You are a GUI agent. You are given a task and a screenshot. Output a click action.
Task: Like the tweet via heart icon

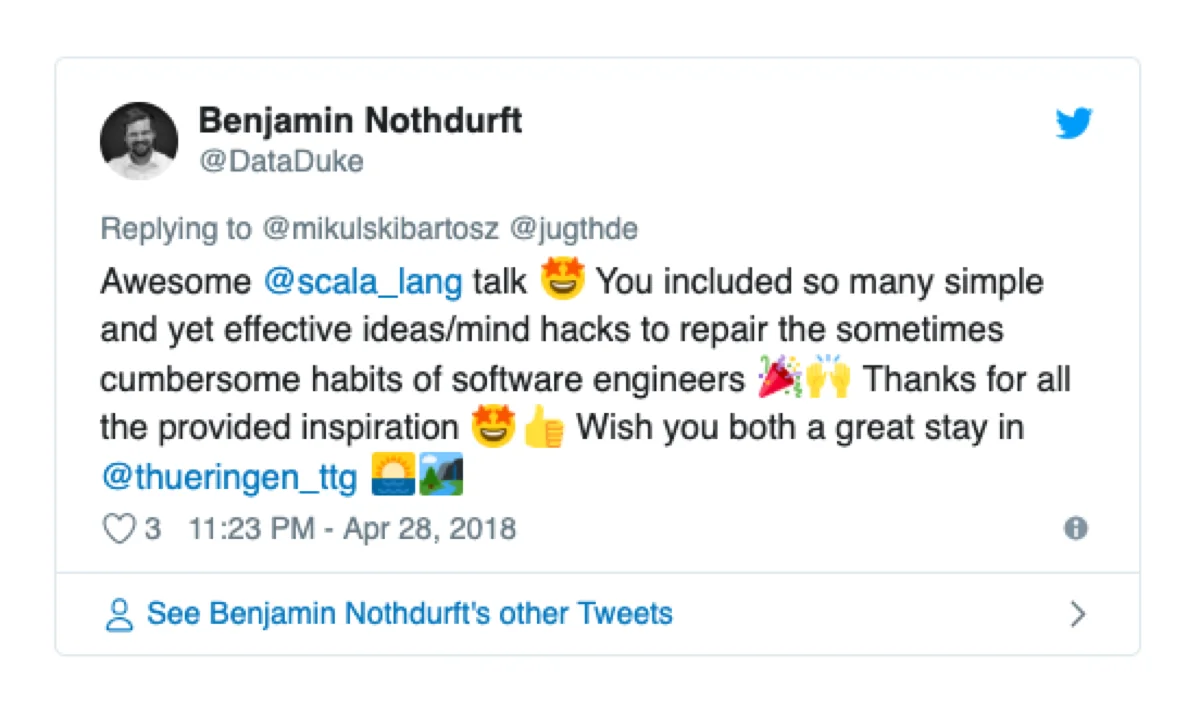[x=119, y=528]
